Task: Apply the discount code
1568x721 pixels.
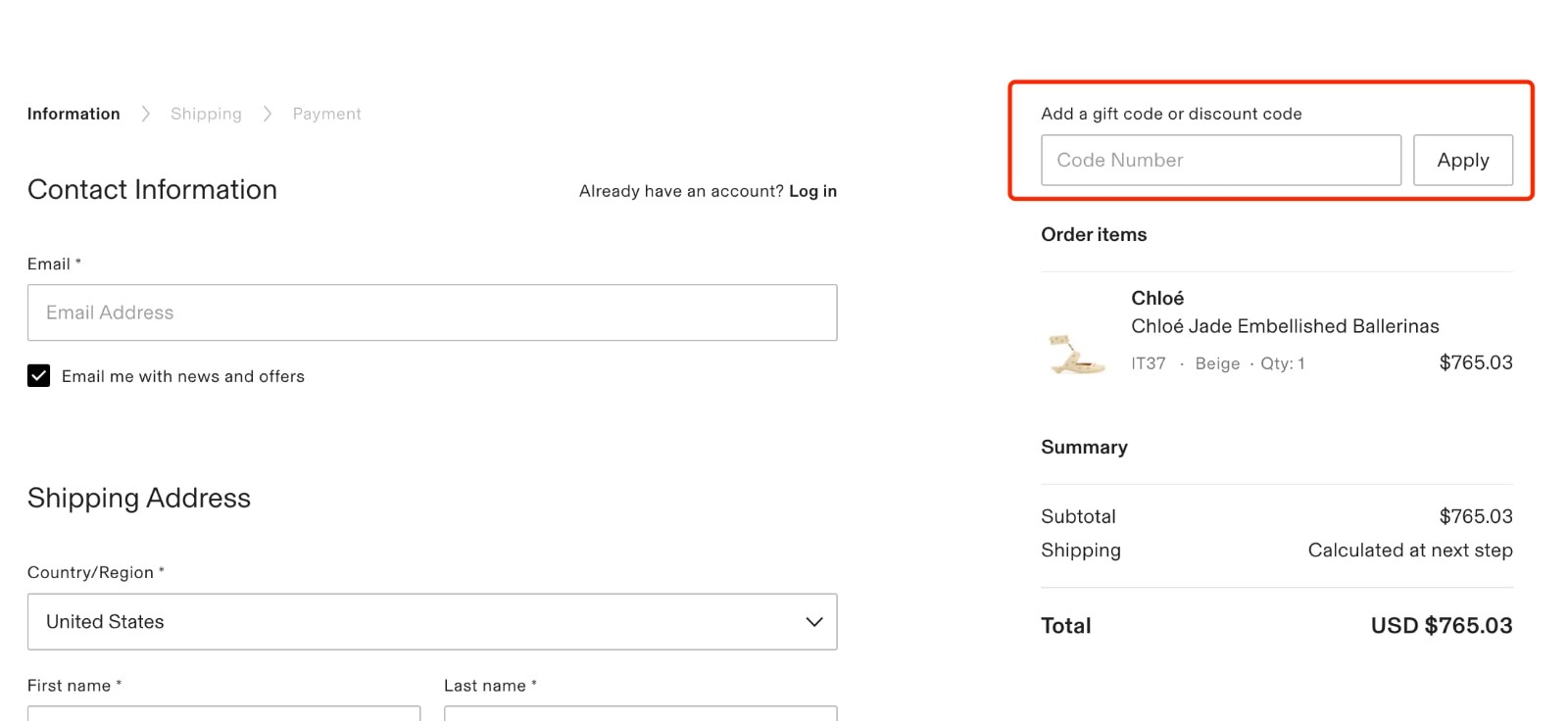Action: click(x=1463, y=160)
